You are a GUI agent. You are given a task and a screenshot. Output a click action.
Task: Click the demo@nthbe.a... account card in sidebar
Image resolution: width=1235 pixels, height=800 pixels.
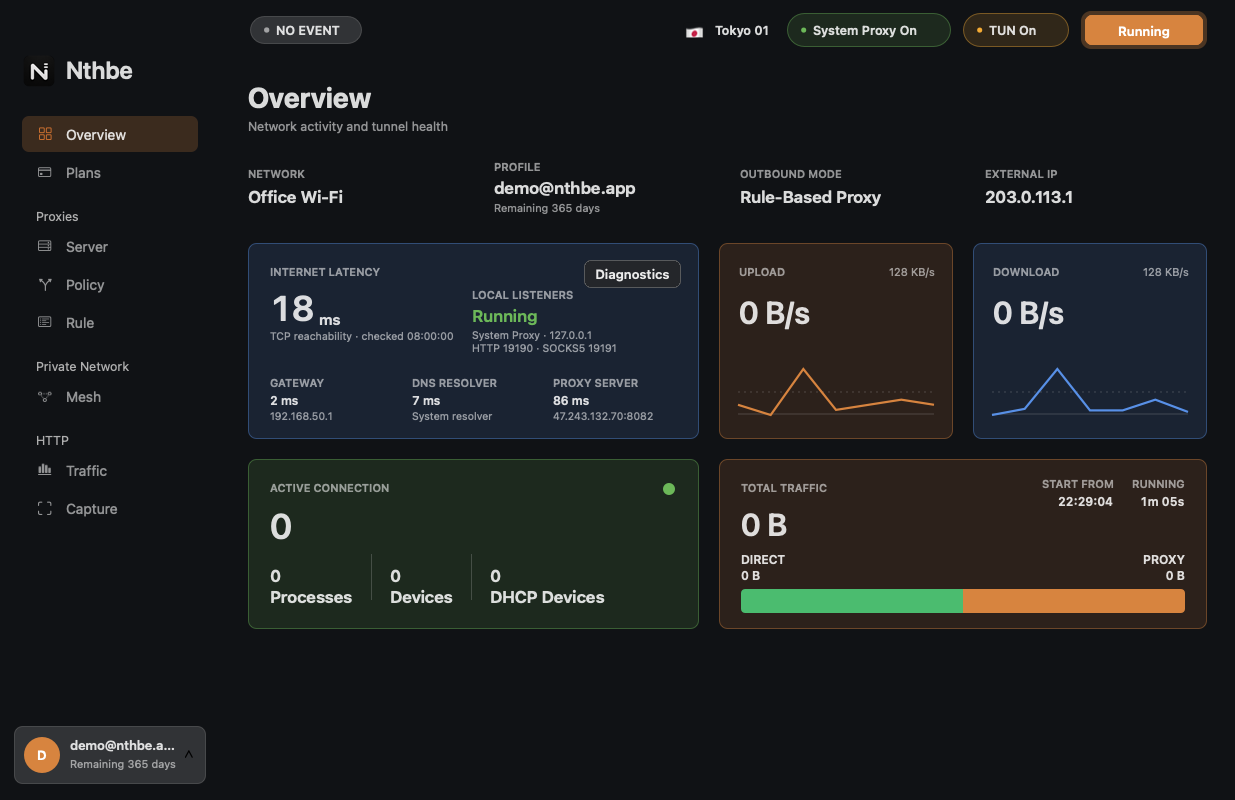point(110,755)
